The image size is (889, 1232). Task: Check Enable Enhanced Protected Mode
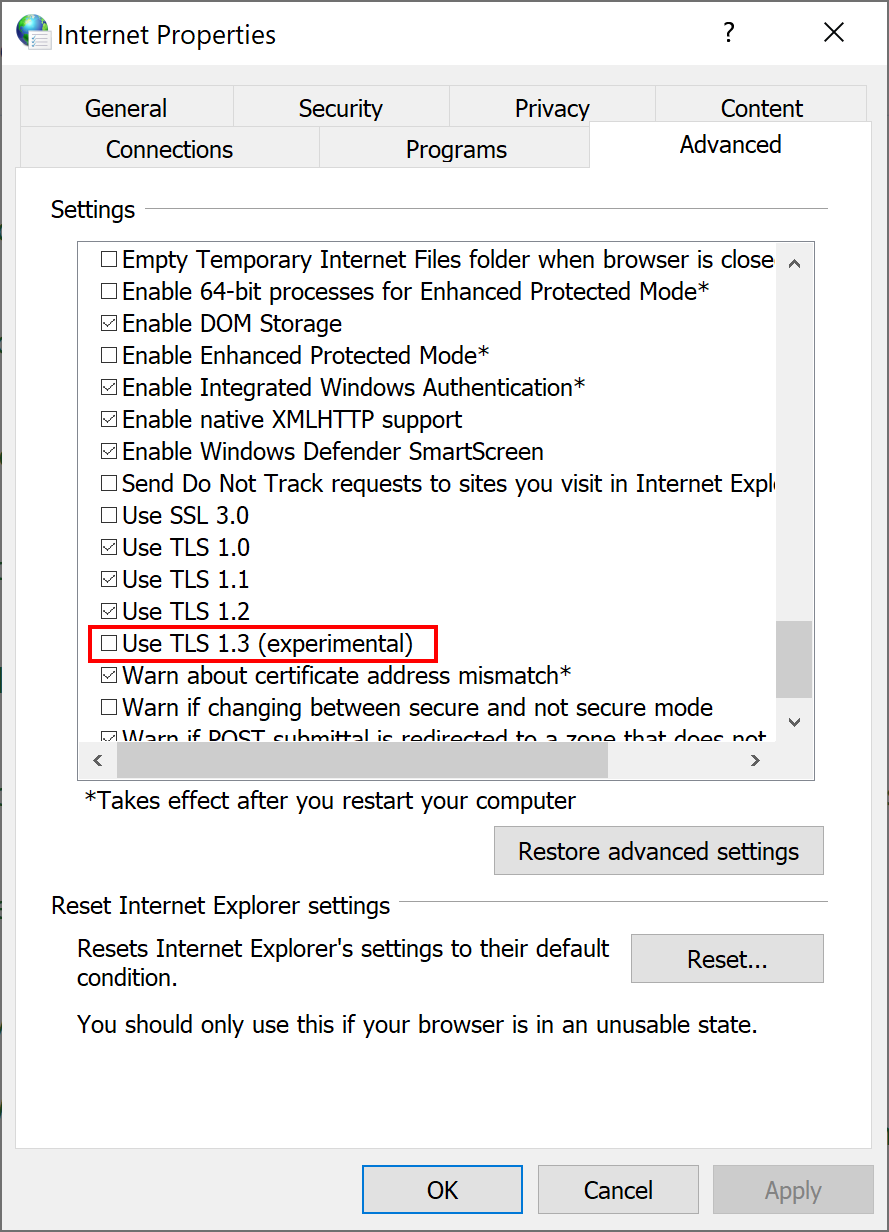(108, 355)
